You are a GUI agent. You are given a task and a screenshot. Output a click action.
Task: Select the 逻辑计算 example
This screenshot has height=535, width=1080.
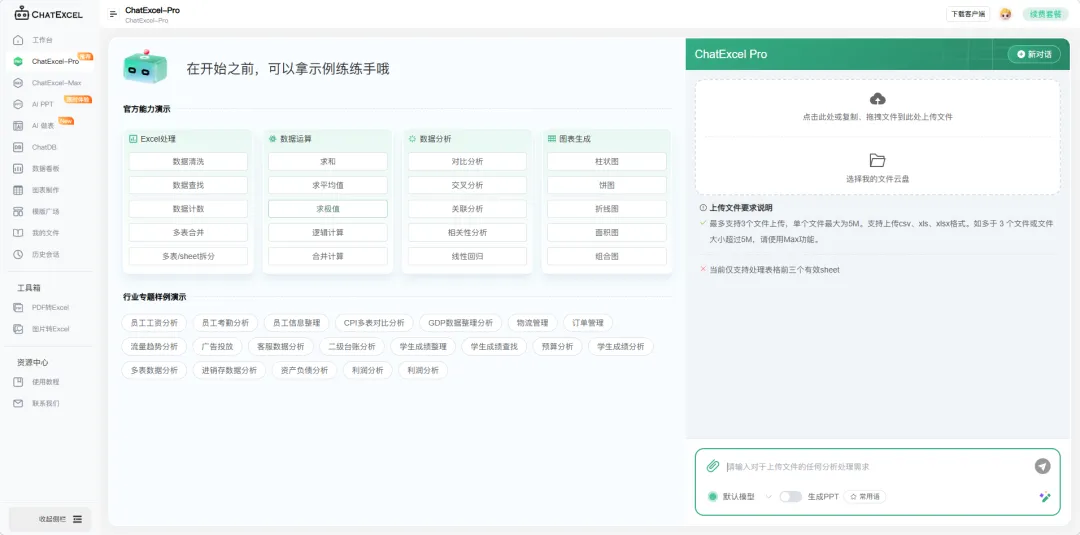[328, 233]
